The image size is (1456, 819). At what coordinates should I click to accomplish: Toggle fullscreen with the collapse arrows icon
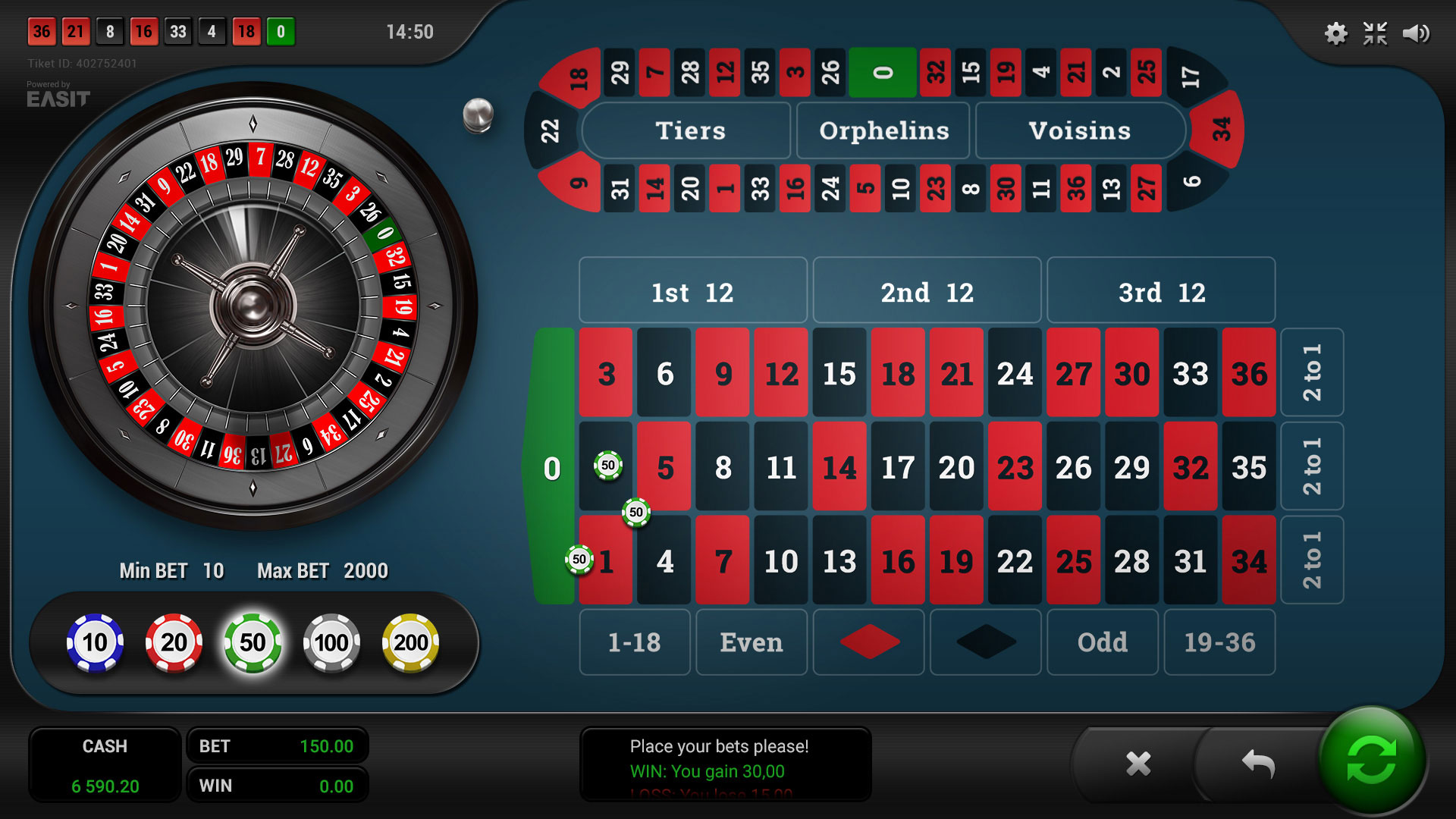pos(1375,33)
